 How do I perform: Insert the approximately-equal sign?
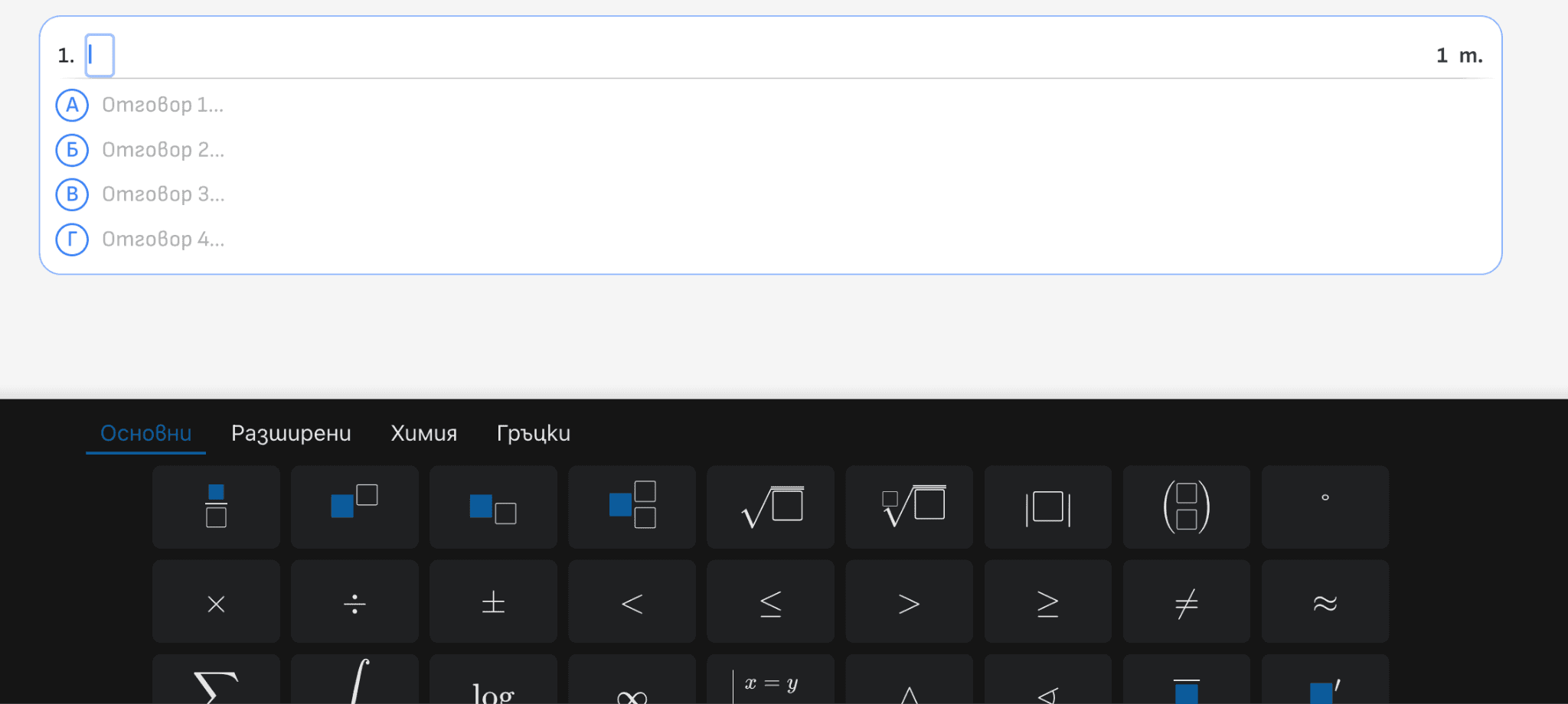pyautogui.click(x=1325, y=601)
